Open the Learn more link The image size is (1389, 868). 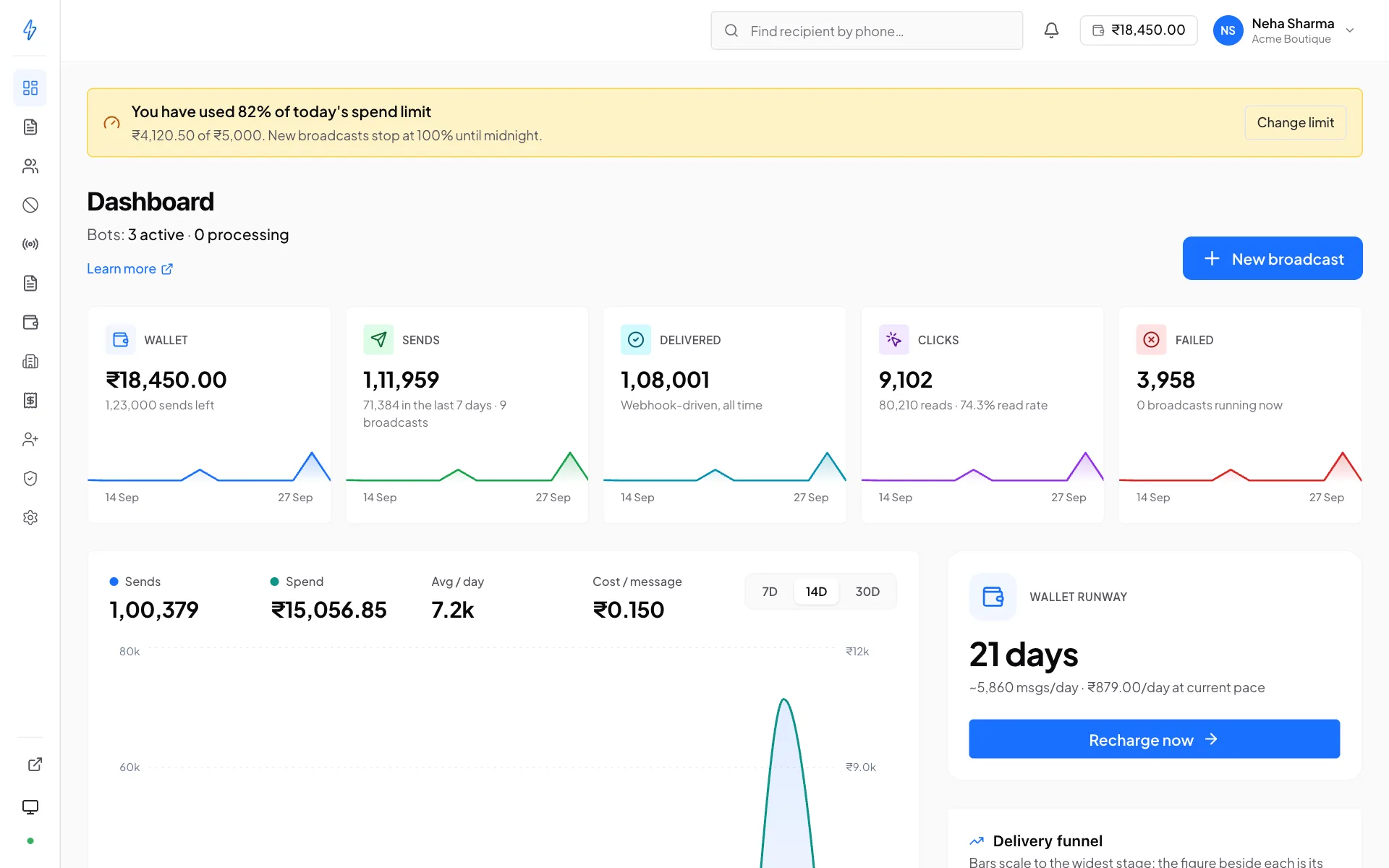click(130, 269)
